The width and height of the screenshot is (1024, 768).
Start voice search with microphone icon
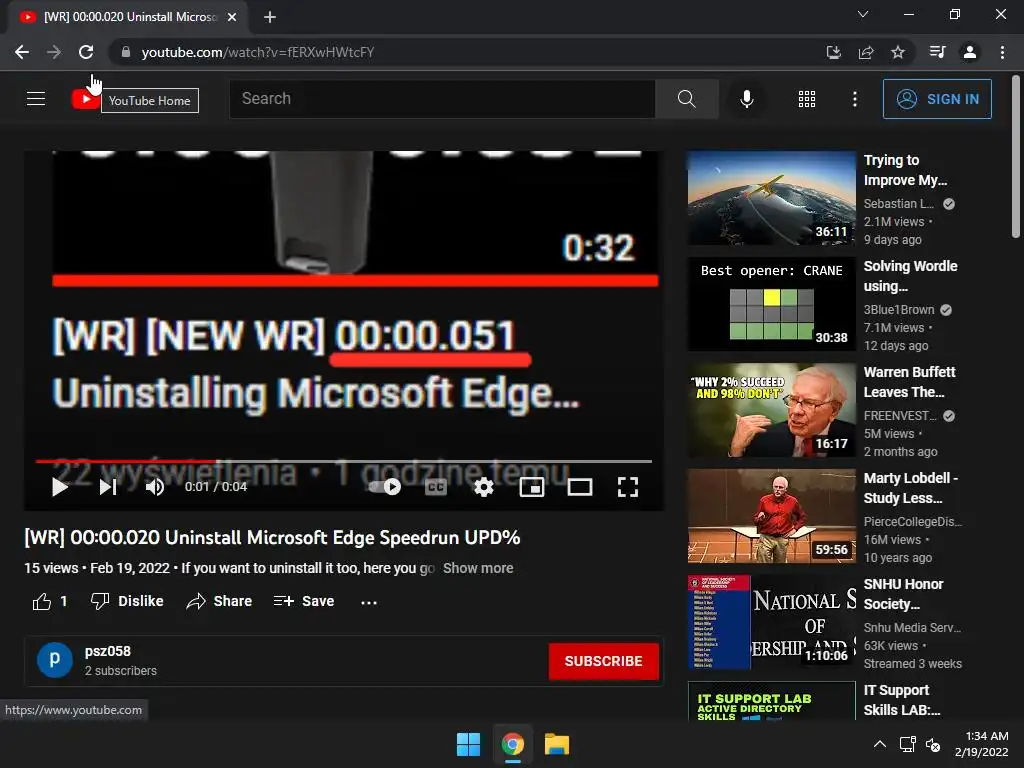tap(746, 99)
